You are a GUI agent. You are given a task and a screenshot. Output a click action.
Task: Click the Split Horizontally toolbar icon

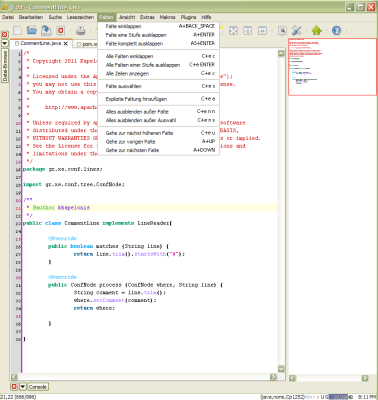[248, 31]
